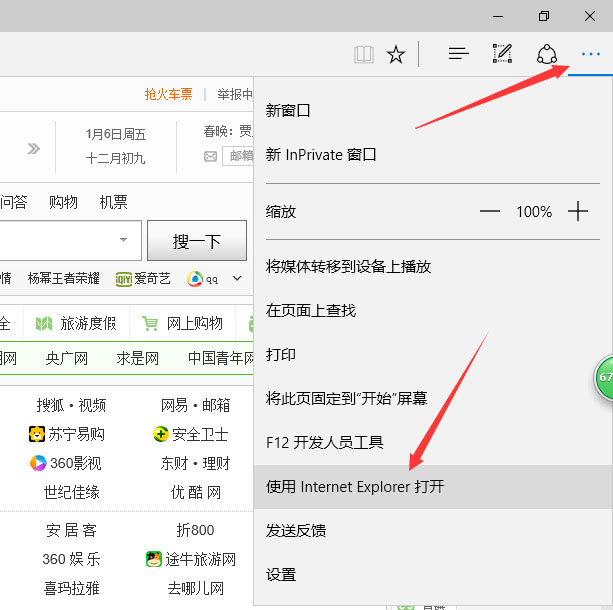Screen dimensions: 613x610
Task: Click the iQIYI logo icon
Action: (x=124, y=279)
